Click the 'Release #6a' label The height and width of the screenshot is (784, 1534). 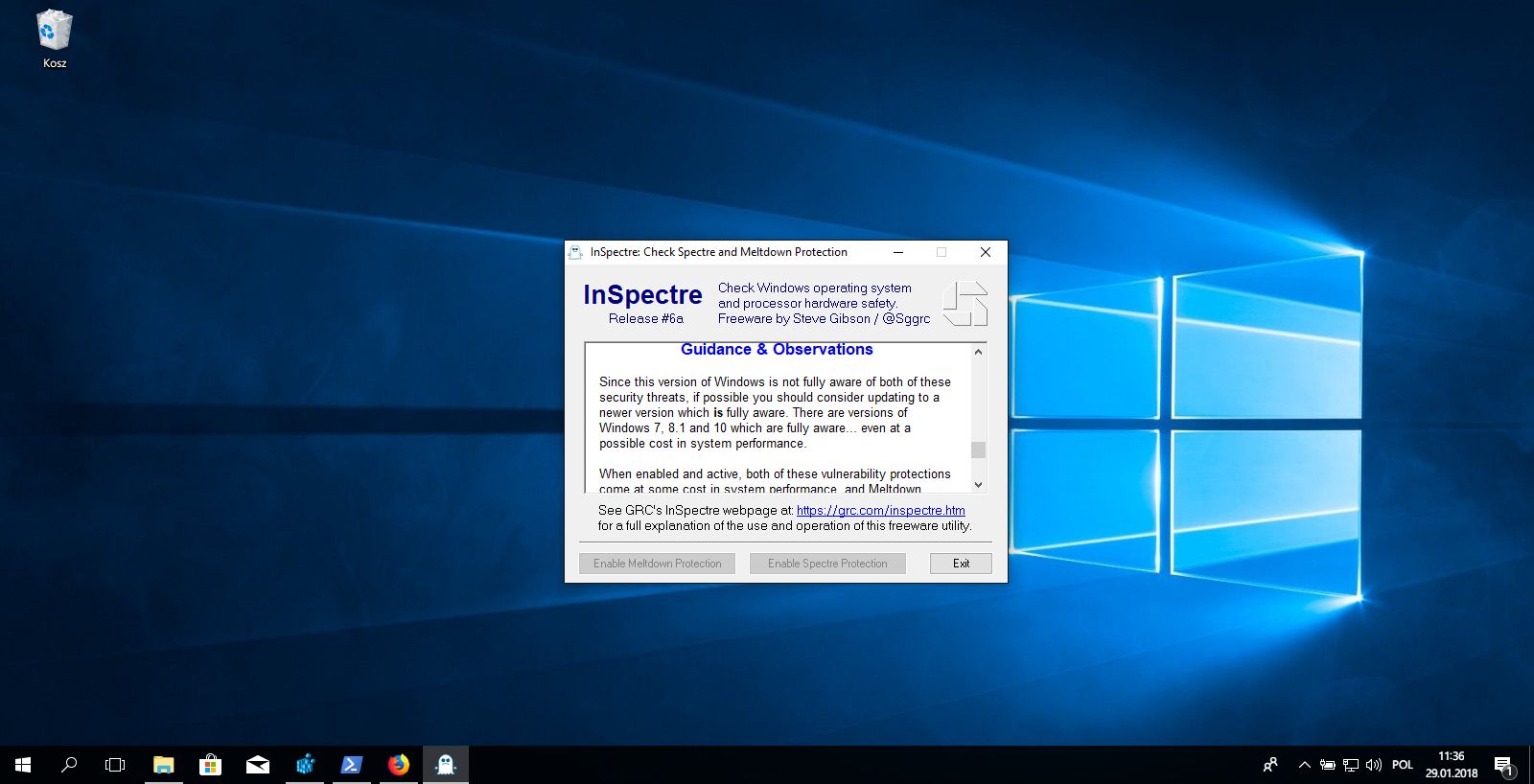pyautogui.click(x=646, y=319)
